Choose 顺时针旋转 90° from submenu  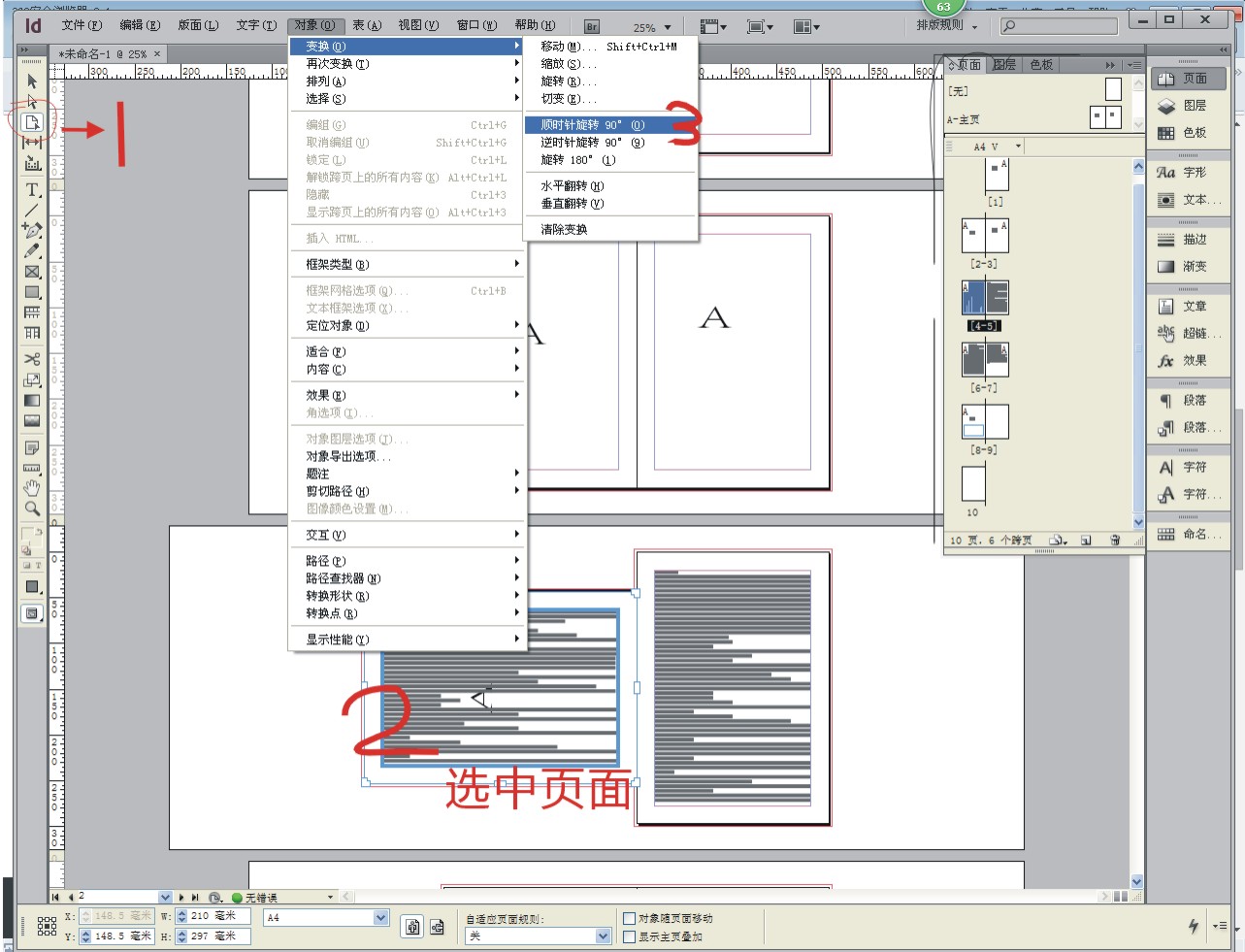pyautogui.click(x=611, y=124)
